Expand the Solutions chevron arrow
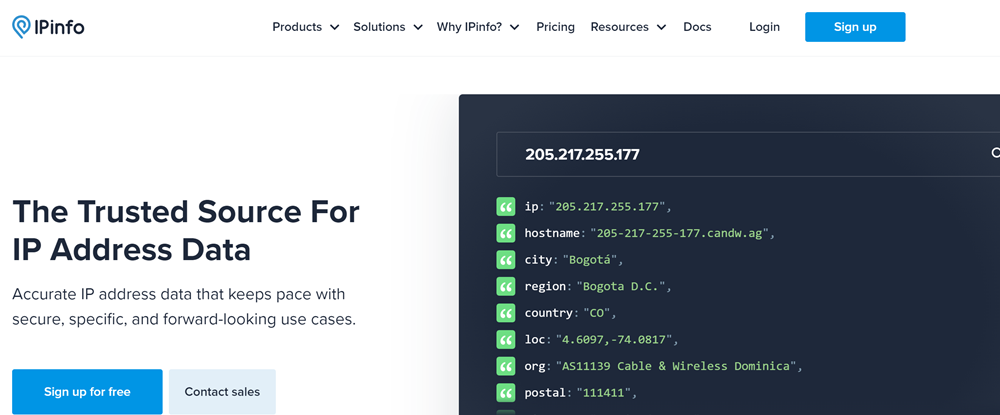 pos(418,27)
